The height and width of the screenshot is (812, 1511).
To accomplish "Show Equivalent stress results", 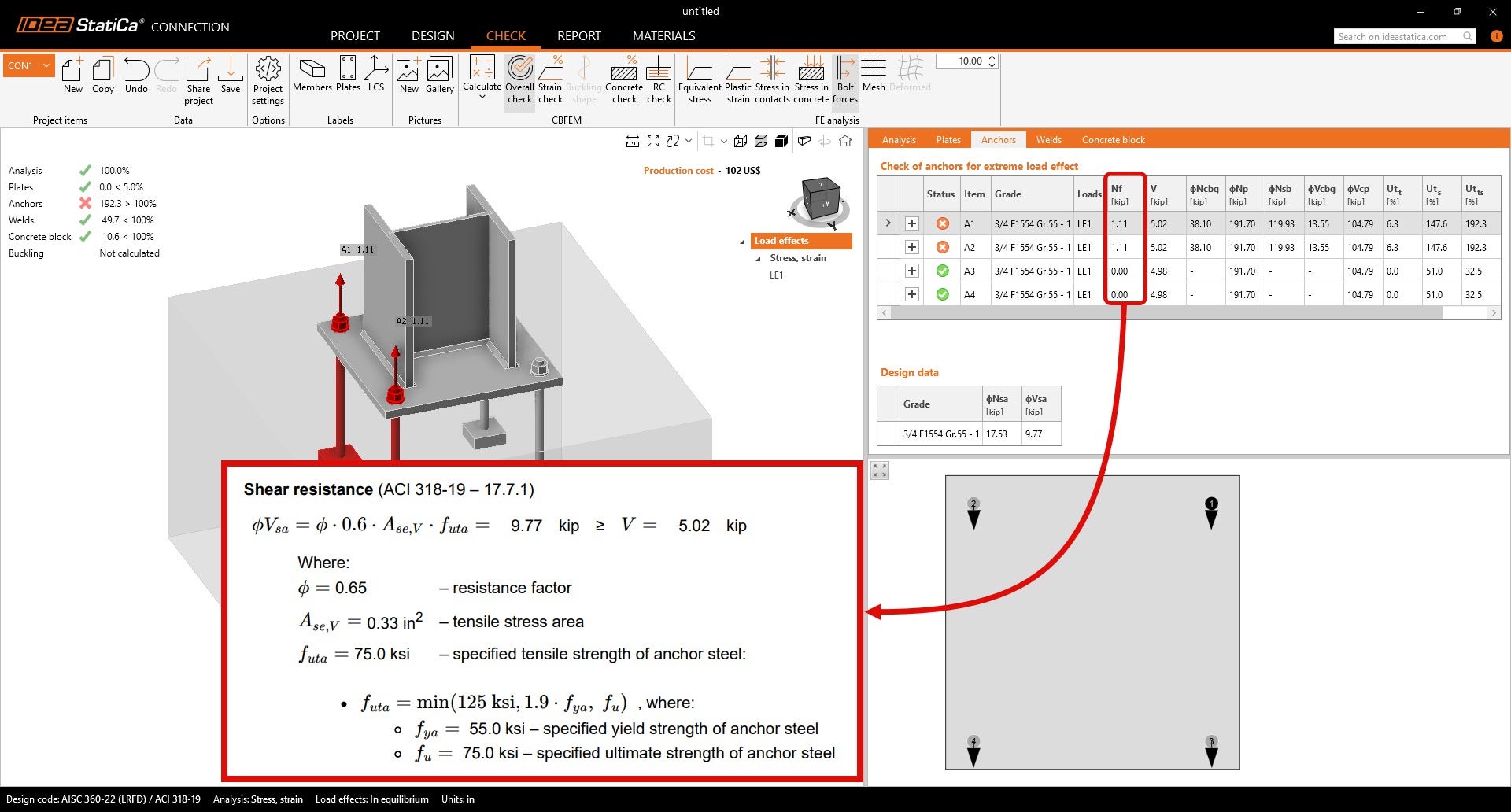I will pos(700,79).
